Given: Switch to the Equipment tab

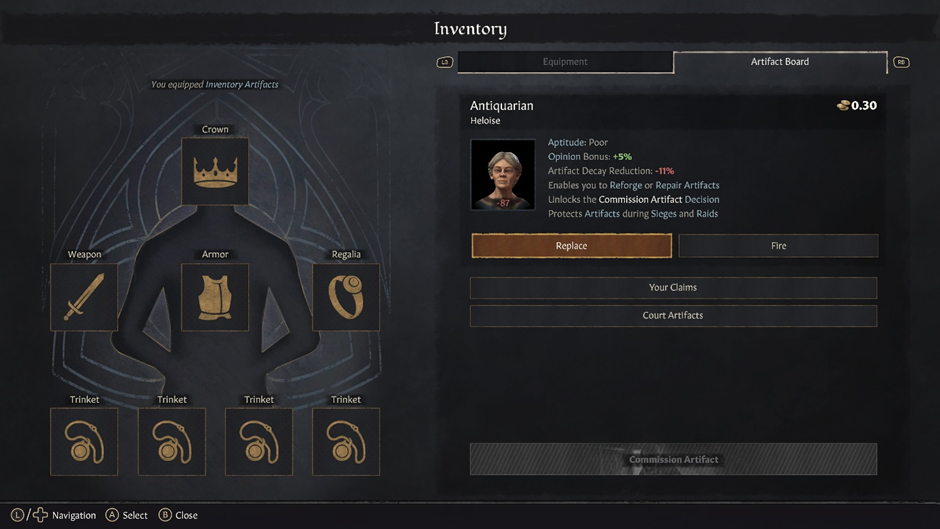Looking at the screenshot, I should 565,62.
